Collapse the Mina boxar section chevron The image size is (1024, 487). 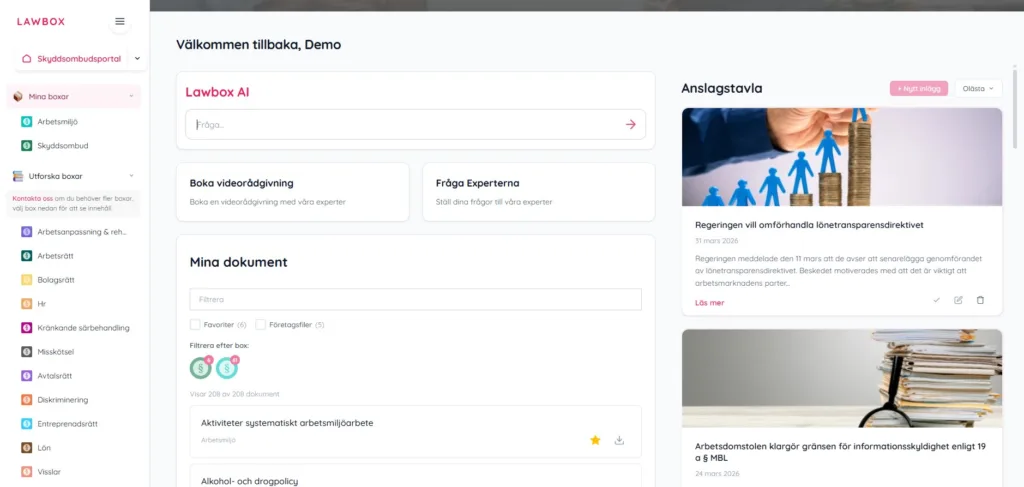tap(131, 97)
